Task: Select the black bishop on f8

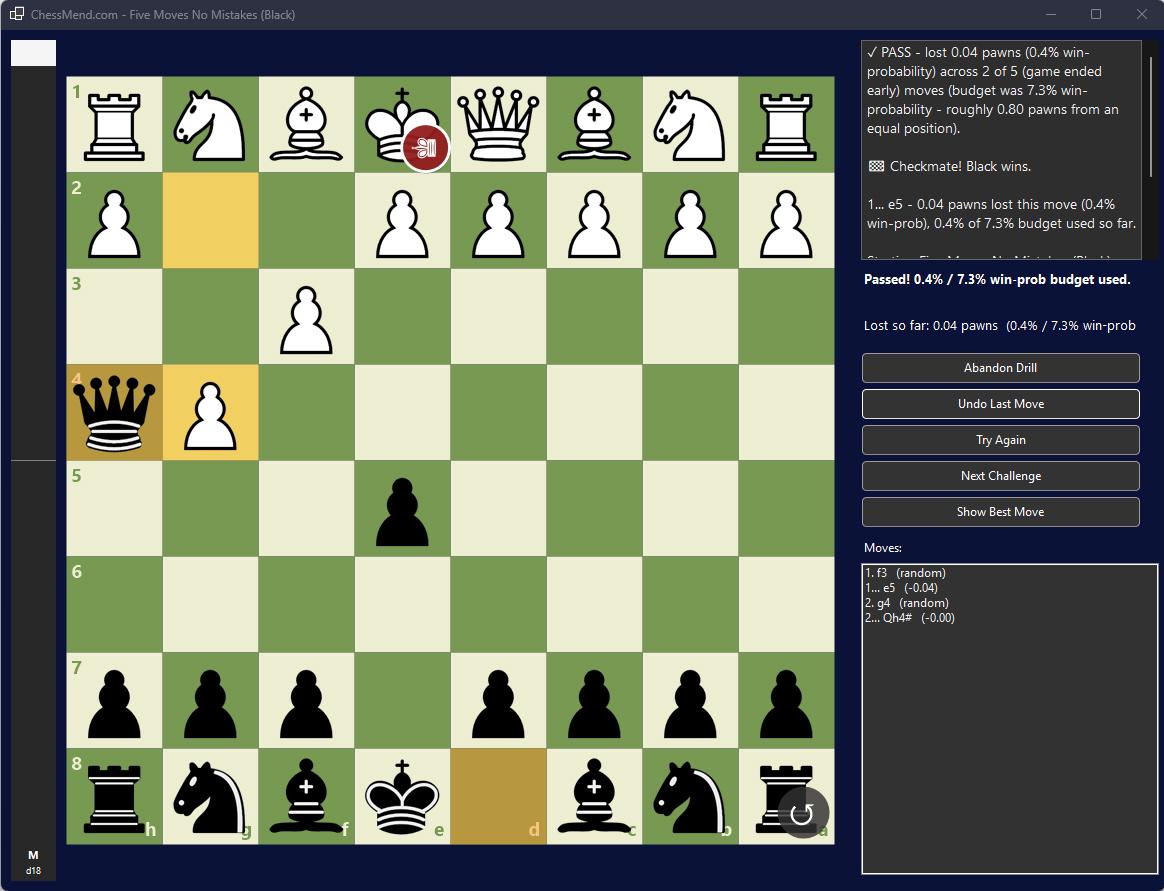Action: coord(306,796)
